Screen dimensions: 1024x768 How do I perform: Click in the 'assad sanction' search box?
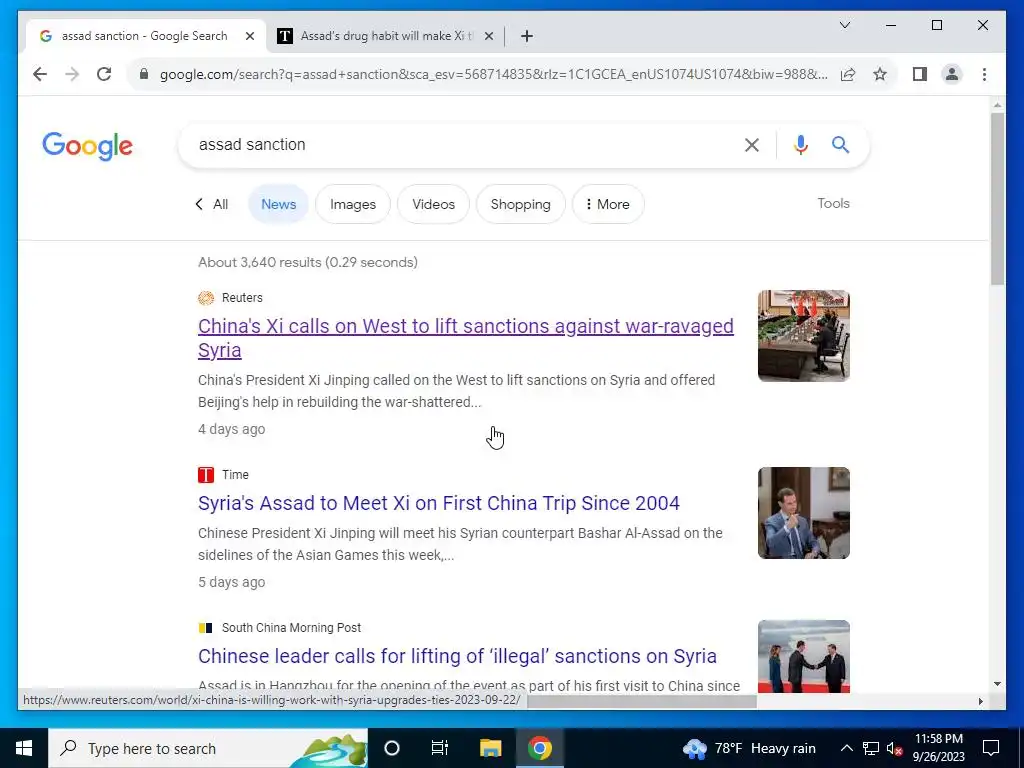pos(457,145)
